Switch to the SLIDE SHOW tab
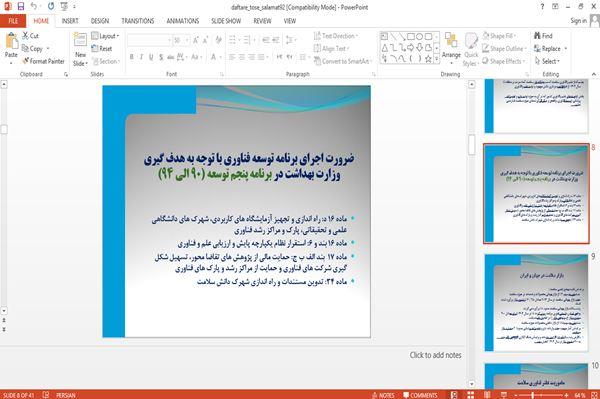This screenshot has width=600, height=399. pos(226,21)
